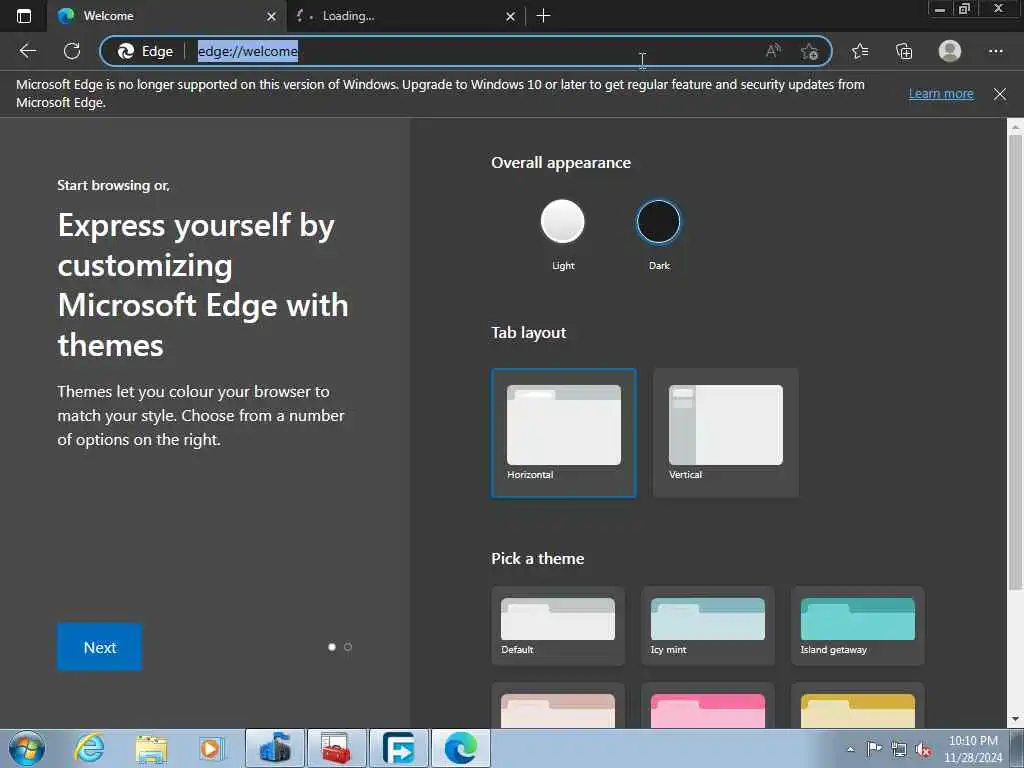
Task: Pick the Default theme
Action: coord(558,626)
